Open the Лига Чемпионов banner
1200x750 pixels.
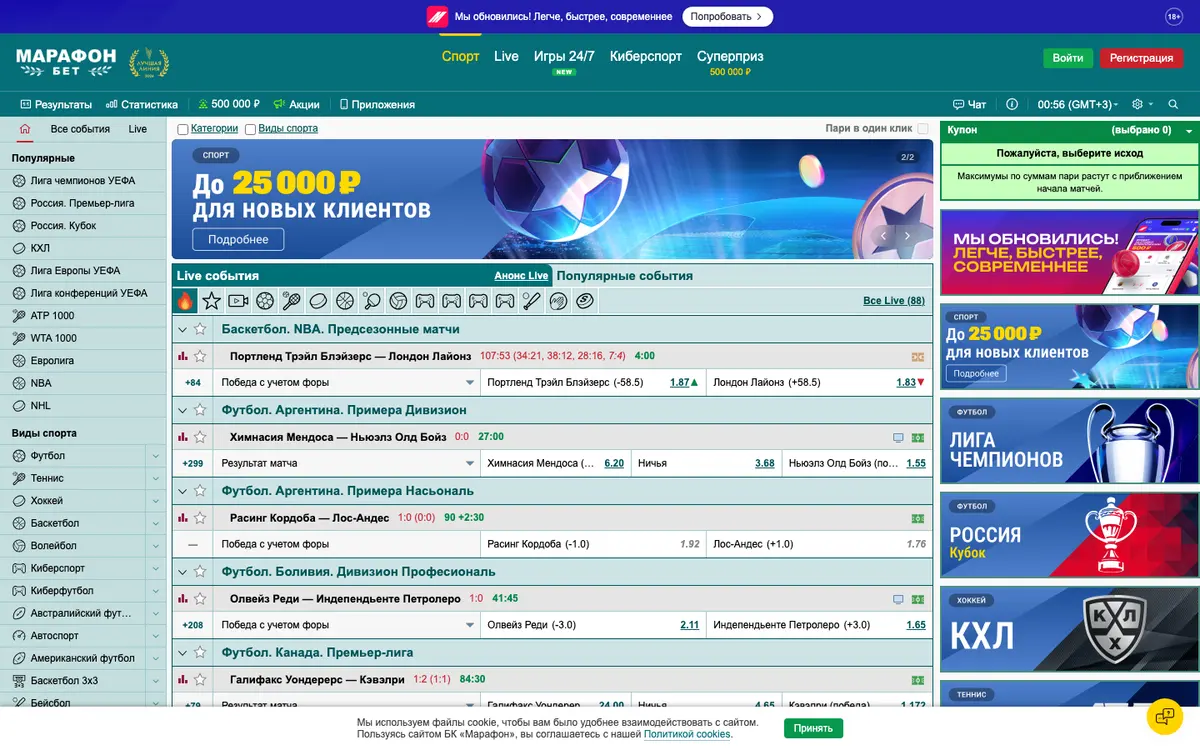click(x=1069, y=441)
